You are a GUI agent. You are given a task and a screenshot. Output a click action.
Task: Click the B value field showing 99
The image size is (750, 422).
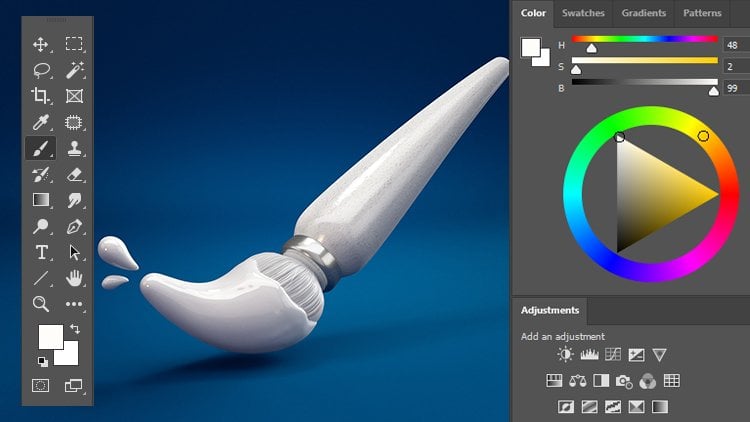pyautogui.click(x=736, y=88)
